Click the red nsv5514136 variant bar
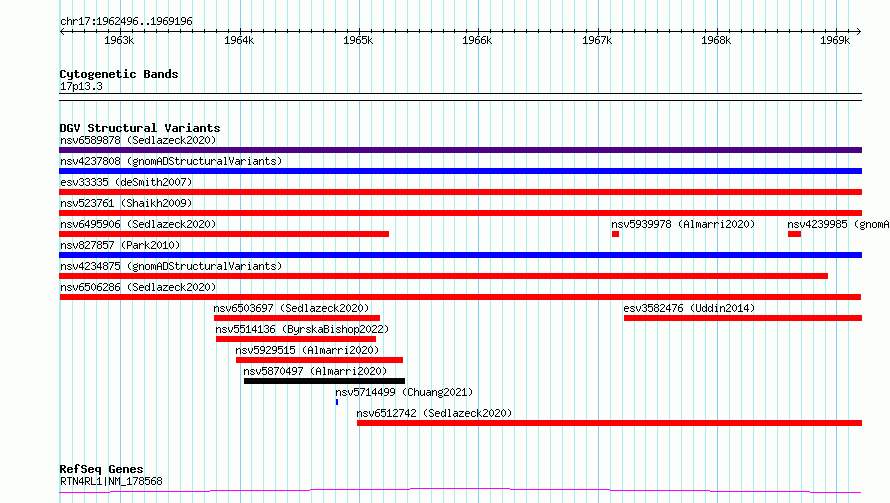 (x=296, y=339)
